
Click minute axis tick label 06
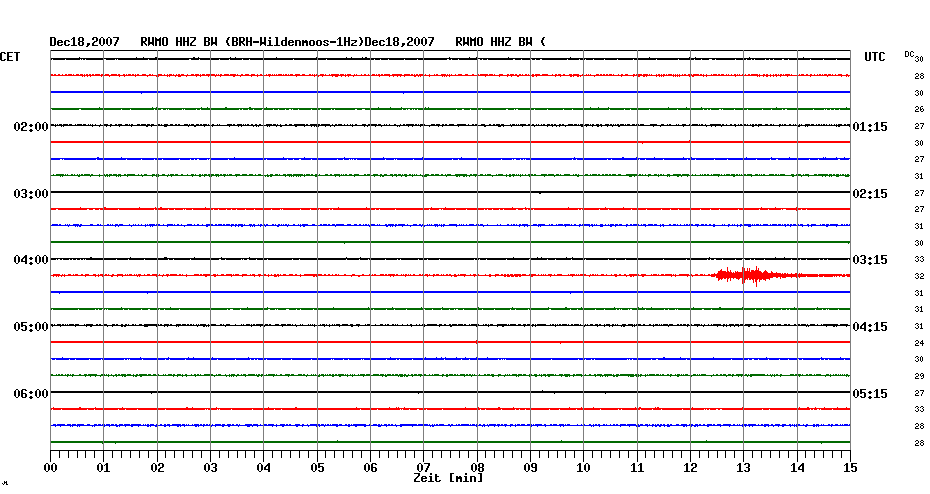(x=371, y=468)
